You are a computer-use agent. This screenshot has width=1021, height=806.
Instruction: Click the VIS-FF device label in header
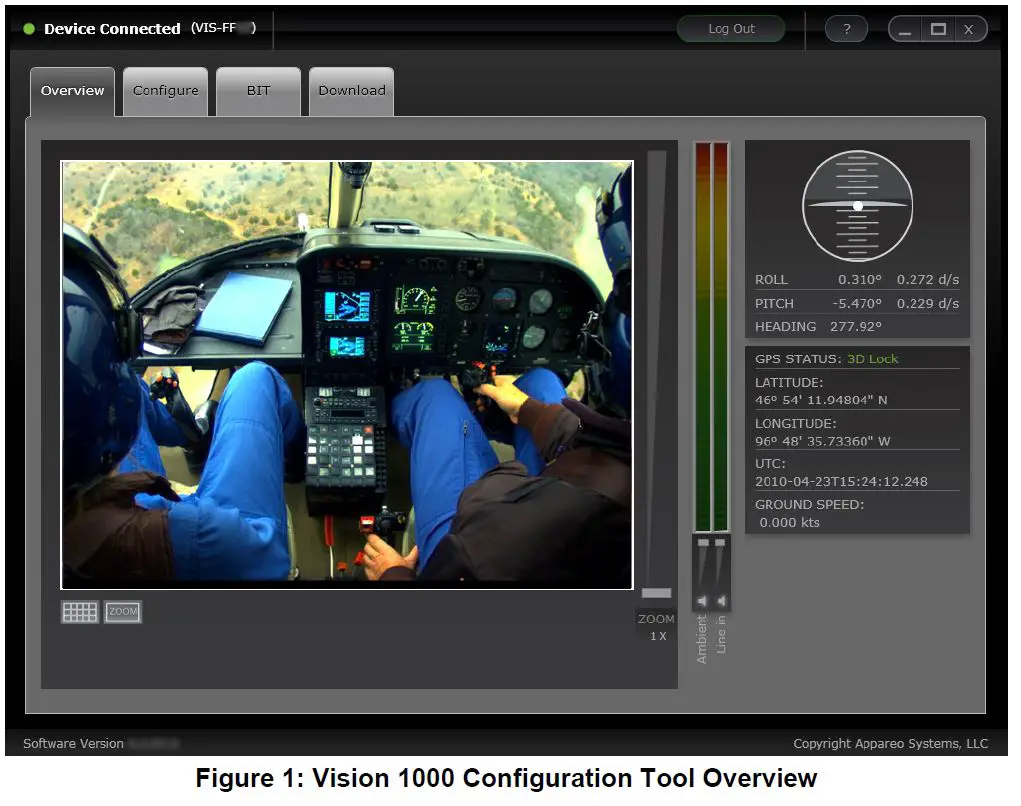tap(224, 28)
